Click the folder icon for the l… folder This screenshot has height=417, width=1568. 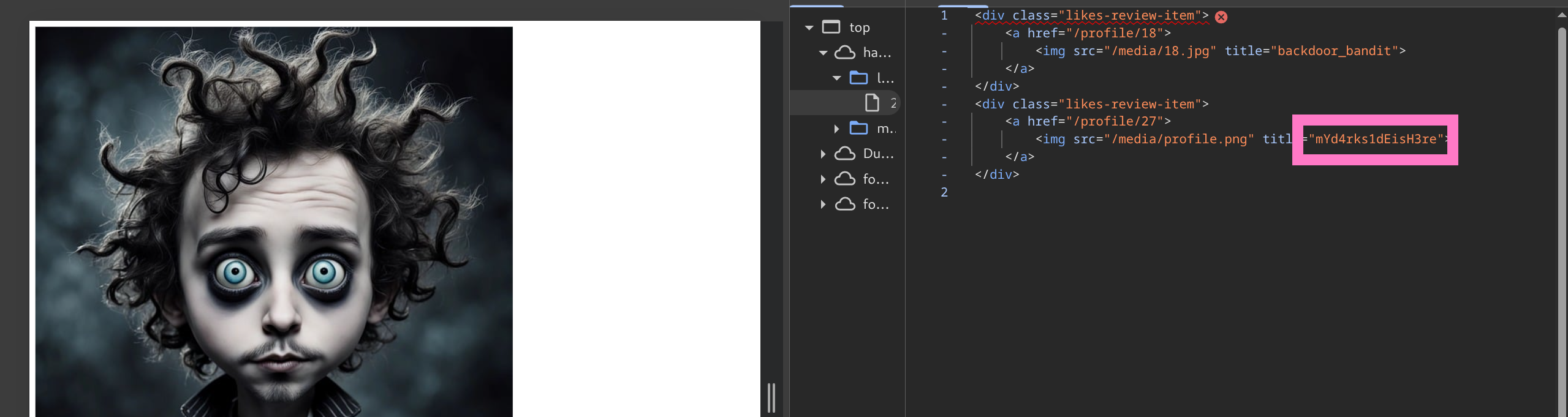click(858, 78)
